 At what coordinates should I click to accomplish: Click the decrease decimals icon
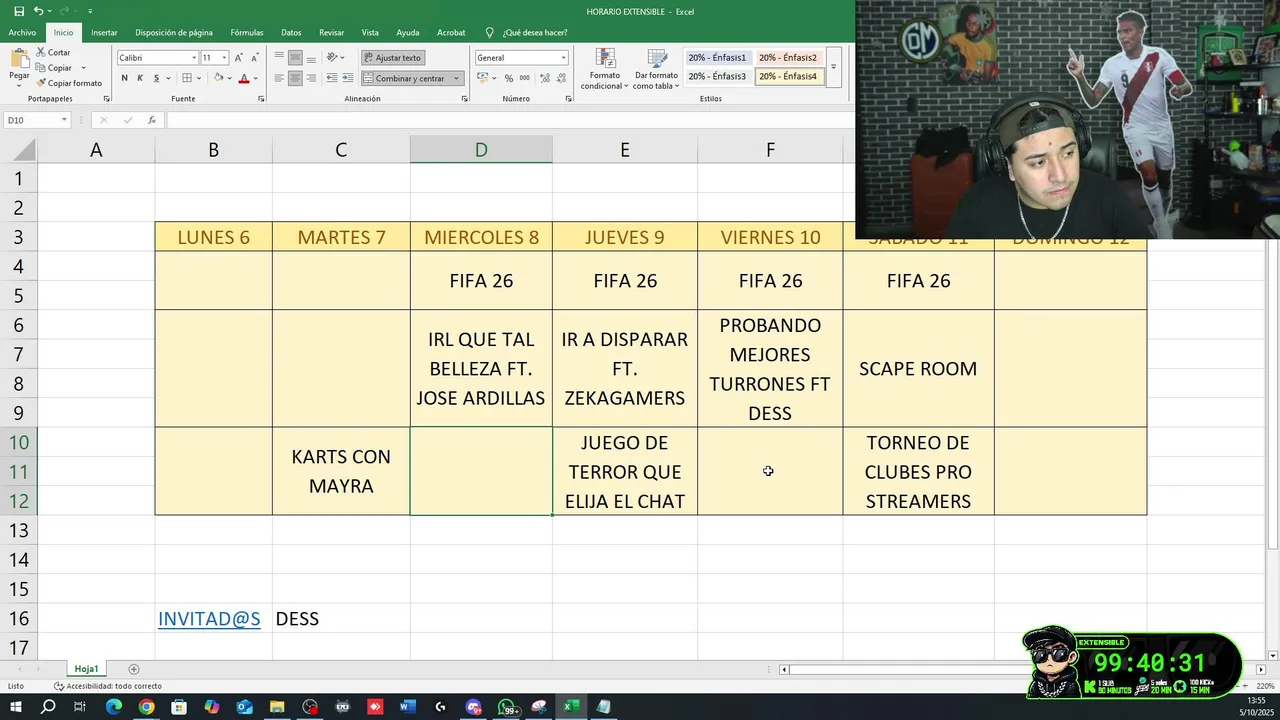[559, 78]
